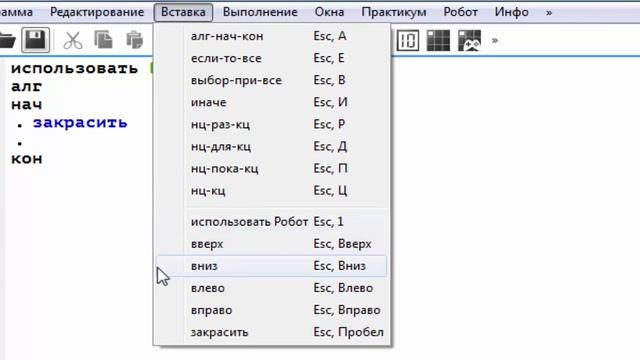Image resolution: width=640 pixels, height=360 pixels.
Task: Open the Редактирование menu
Action: (97, 12)
